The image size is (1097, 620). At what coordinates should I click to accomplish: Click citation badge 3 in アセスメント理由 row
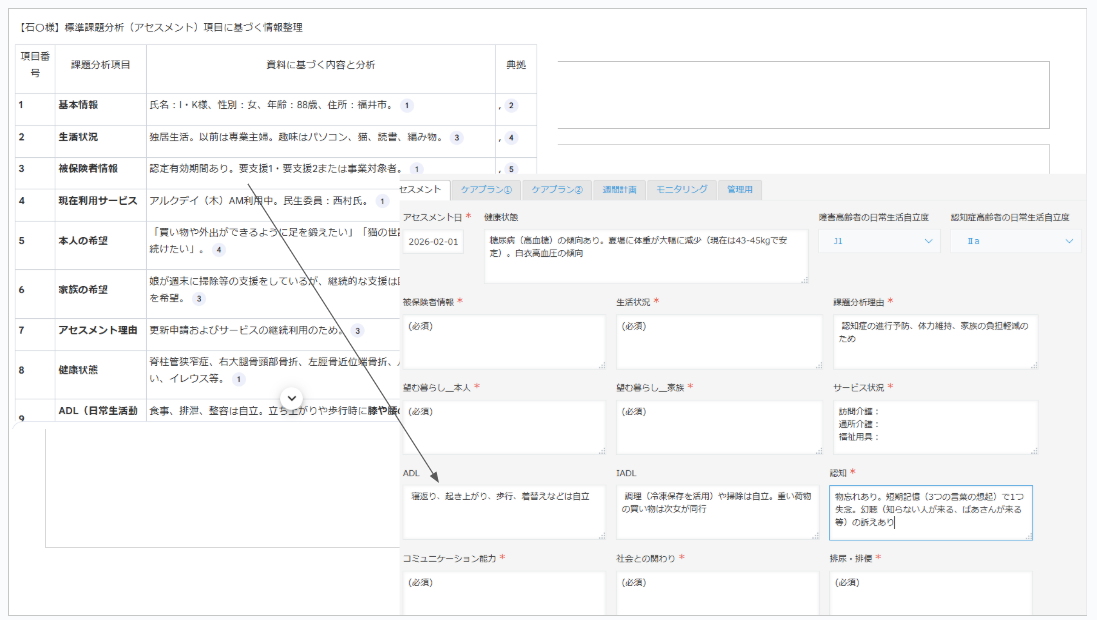pos(358,330)
